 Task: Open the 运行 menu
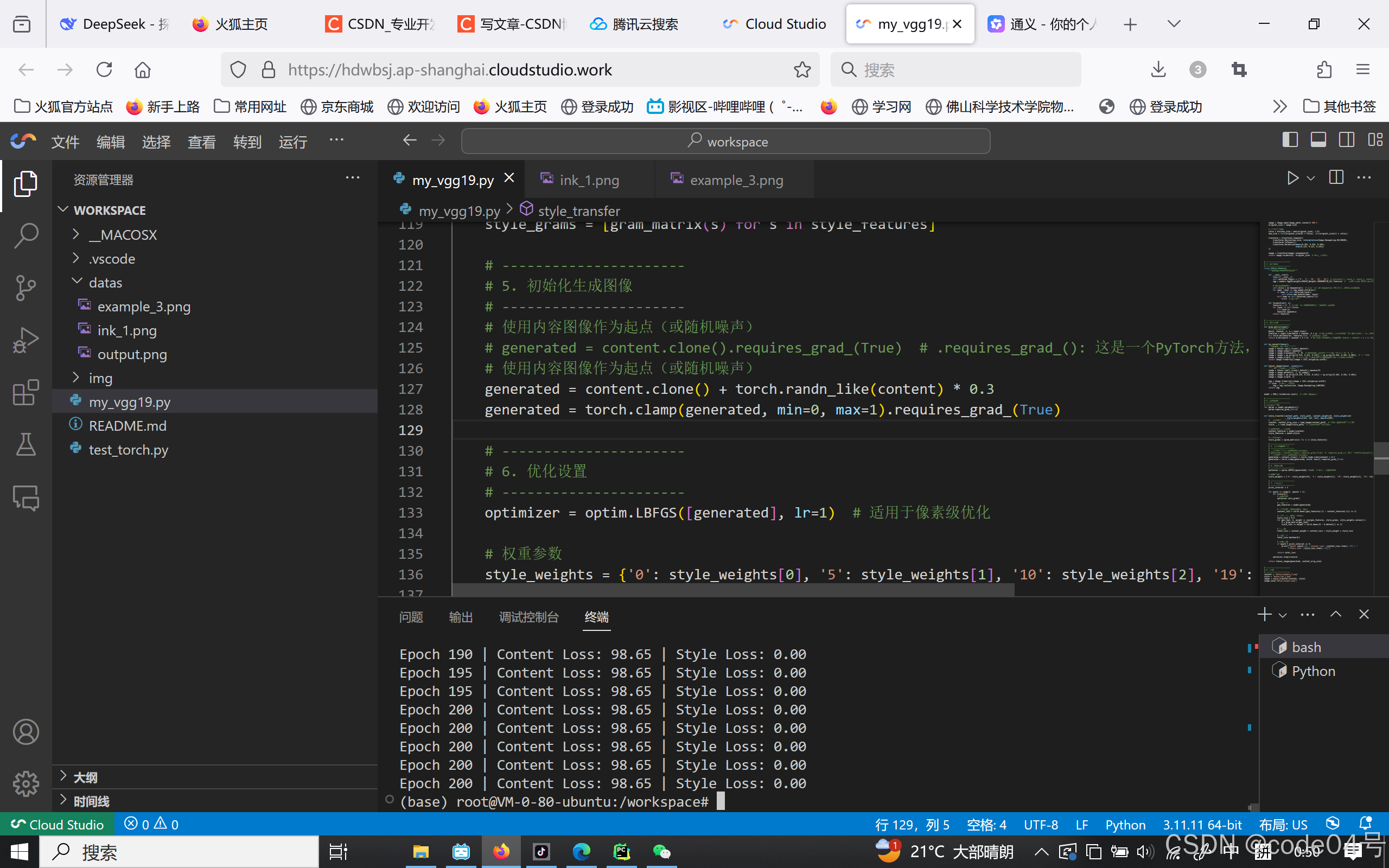tap(293, 142)
